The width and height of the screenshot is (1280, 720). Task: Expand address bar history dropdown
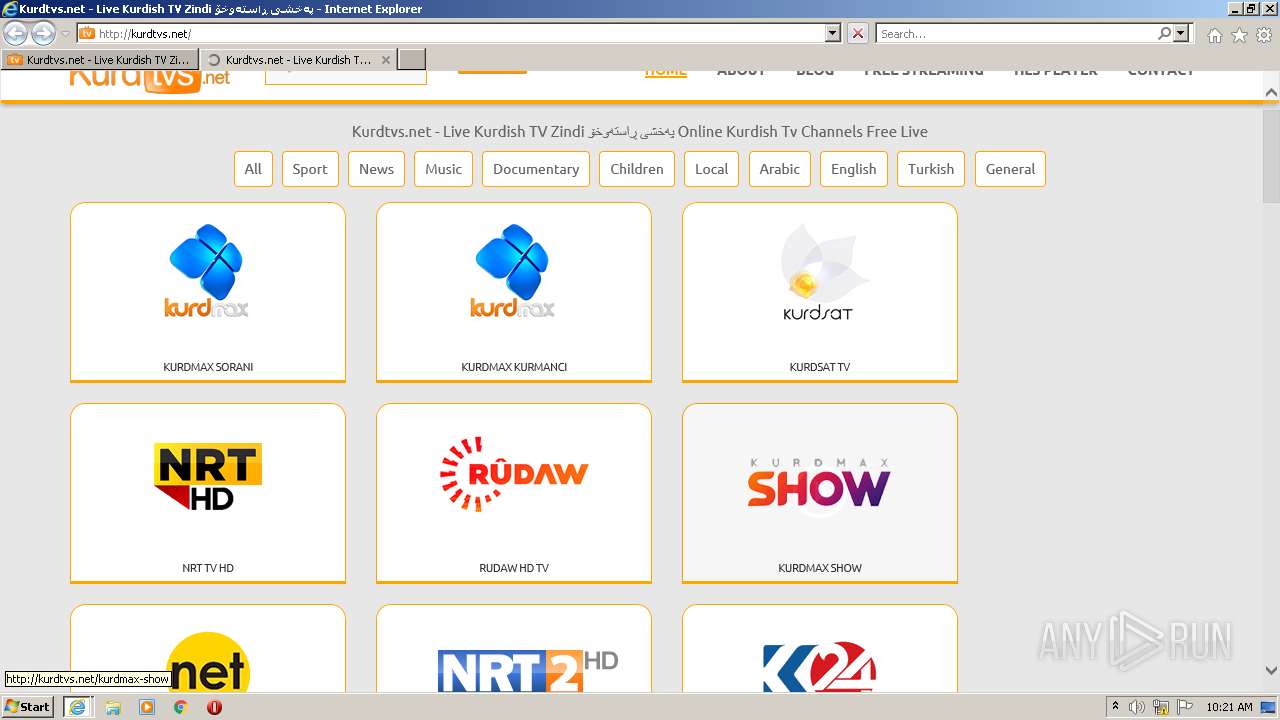(x=833, y=33)
